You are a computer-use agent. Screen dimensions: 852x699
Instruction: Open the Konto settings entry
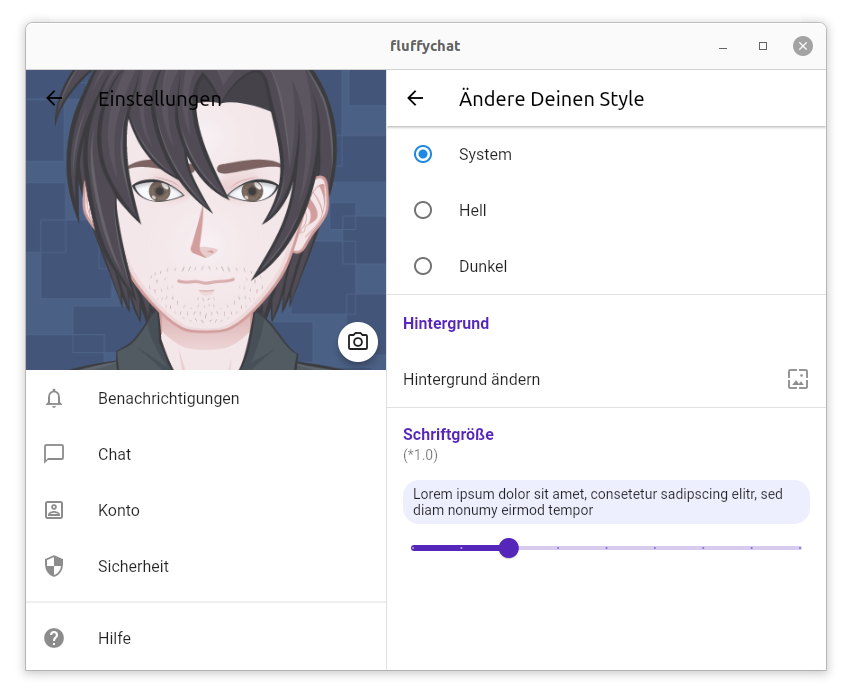click(119, 510)
